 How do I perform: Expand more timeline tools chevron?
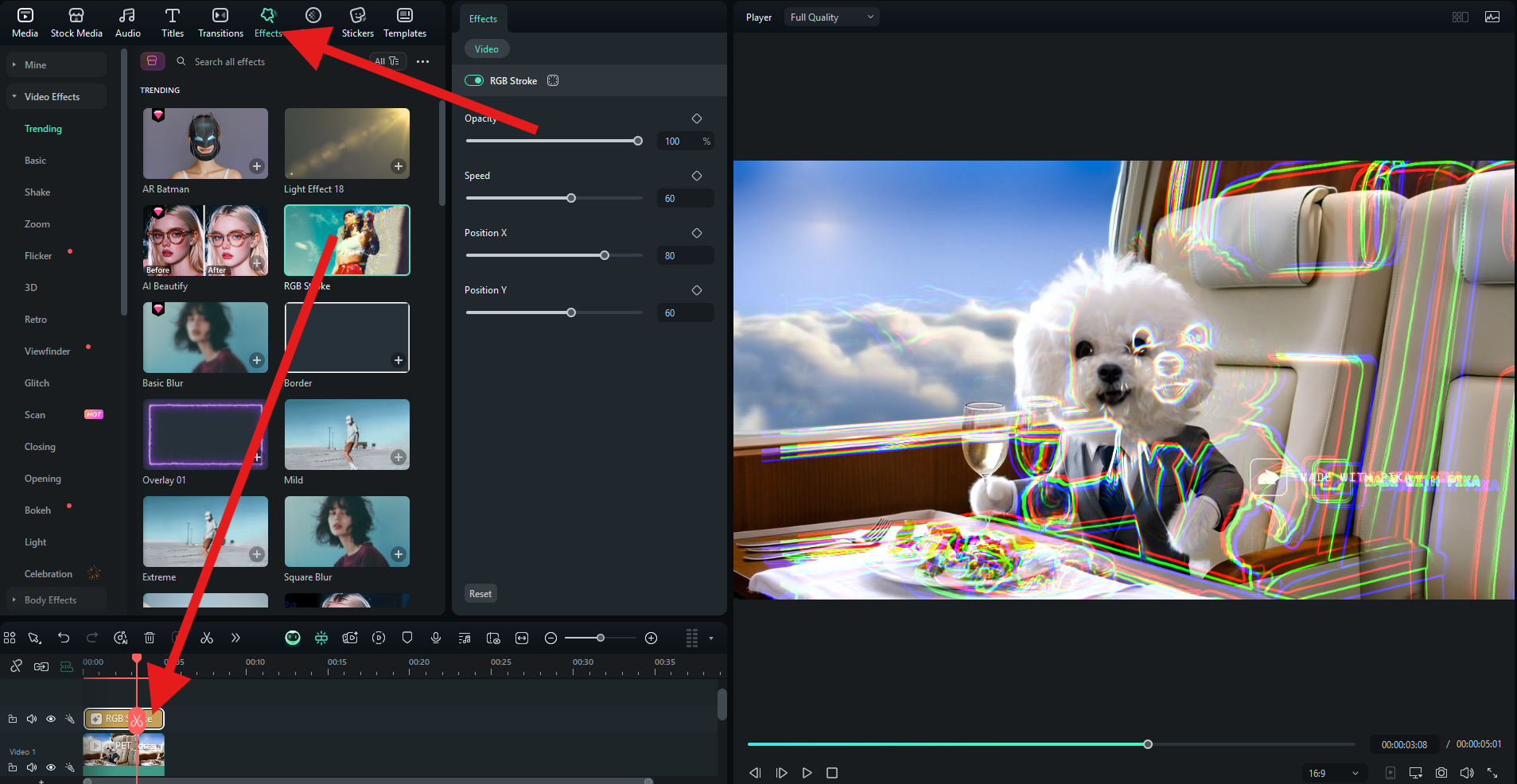pyautogui.click(x=235, y=638)
